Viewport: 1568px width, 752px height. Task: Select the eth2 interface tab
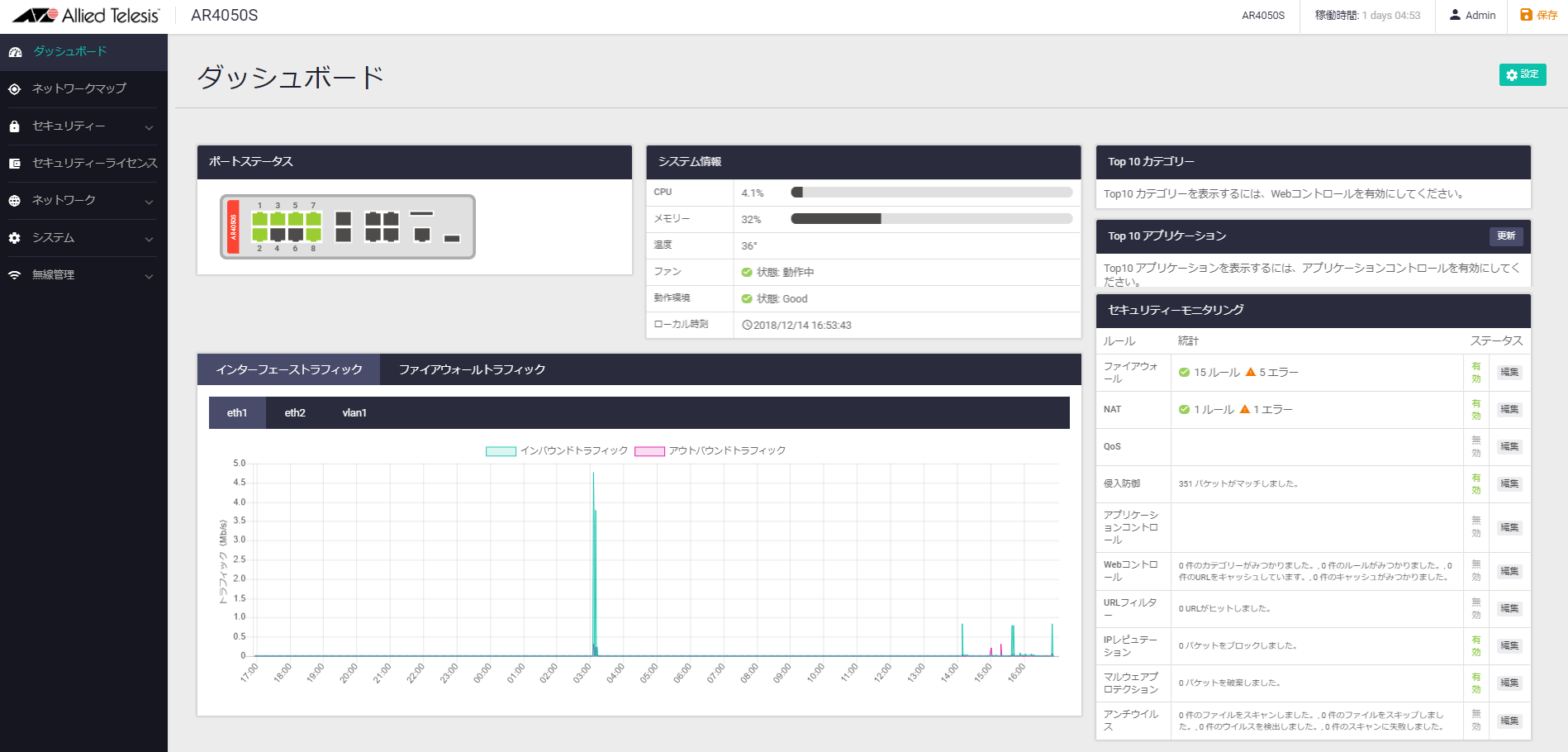point(295,413)
